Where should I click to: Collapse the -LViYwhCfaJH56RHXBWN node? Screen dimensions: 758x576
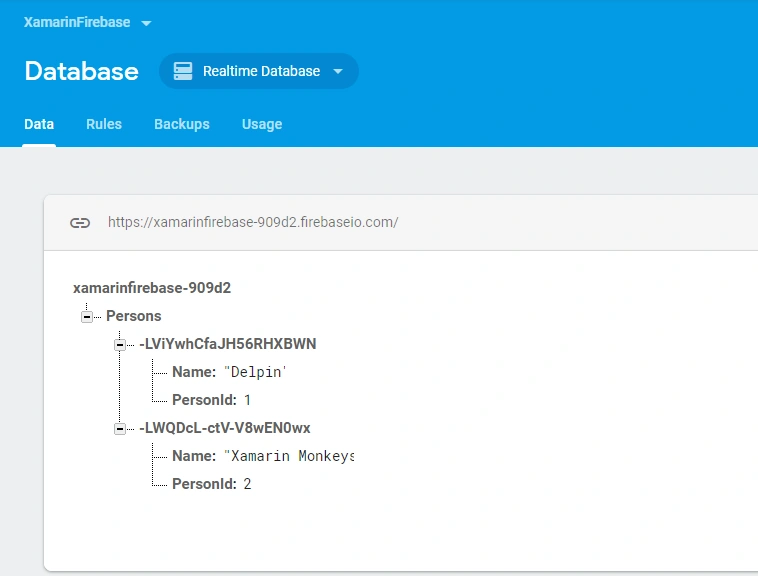coord(120,345)
